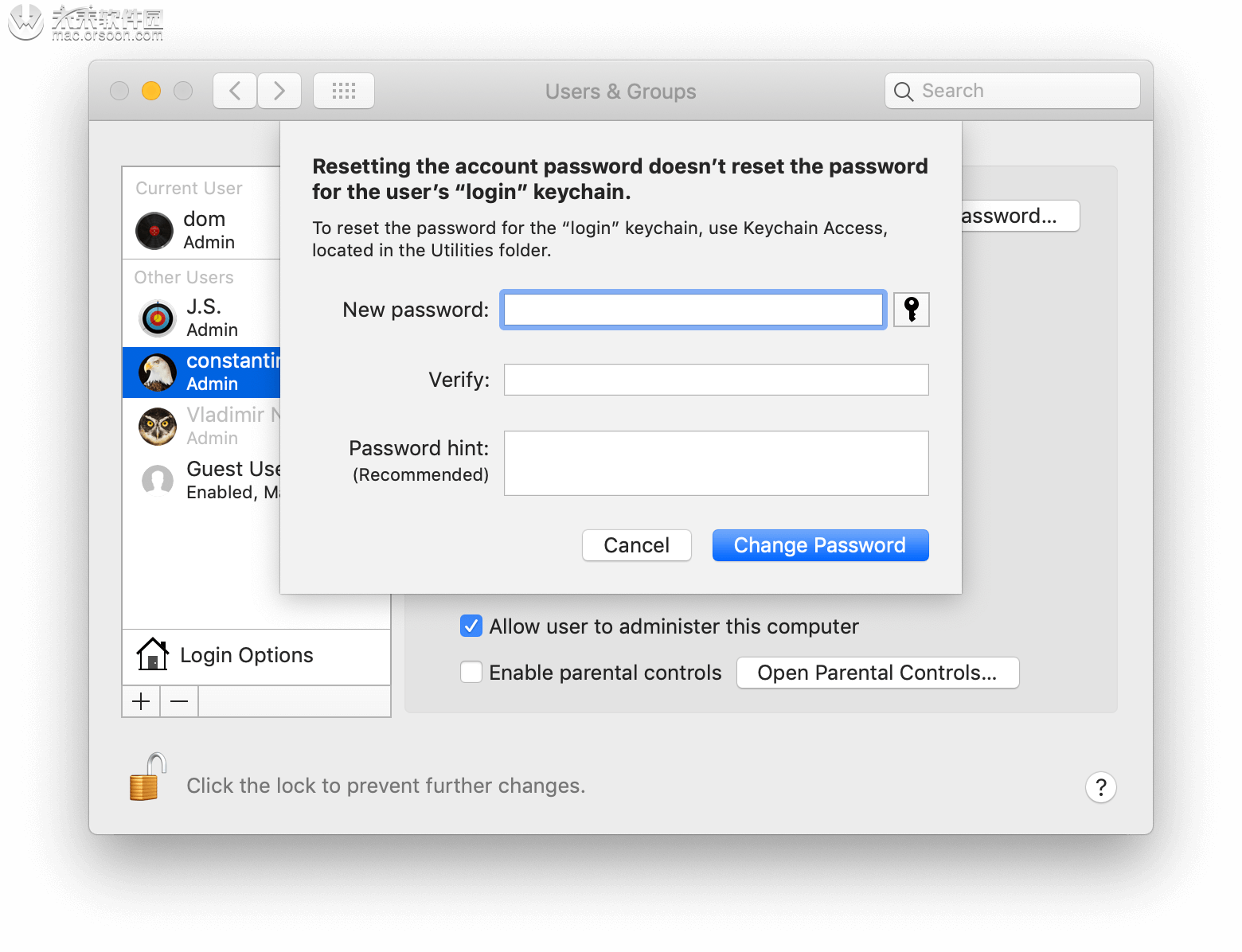Viewport: 1242px width, 952px height.
Task: Select user J.S. in the list
Action: click(201, 318)
